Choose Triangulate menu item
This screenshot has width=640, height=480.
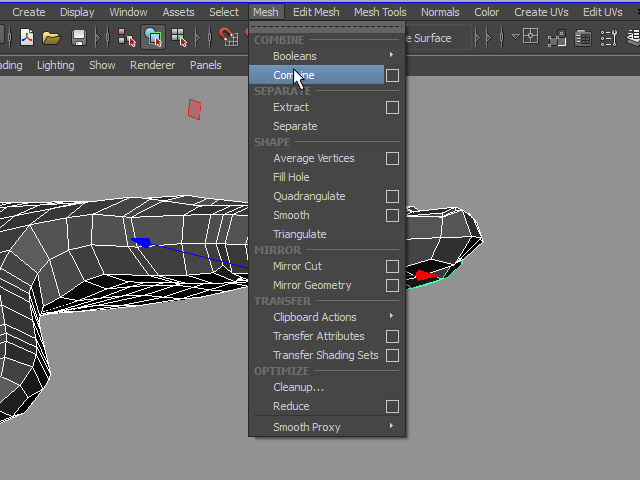pyautogui.click(x=300, y=235)
